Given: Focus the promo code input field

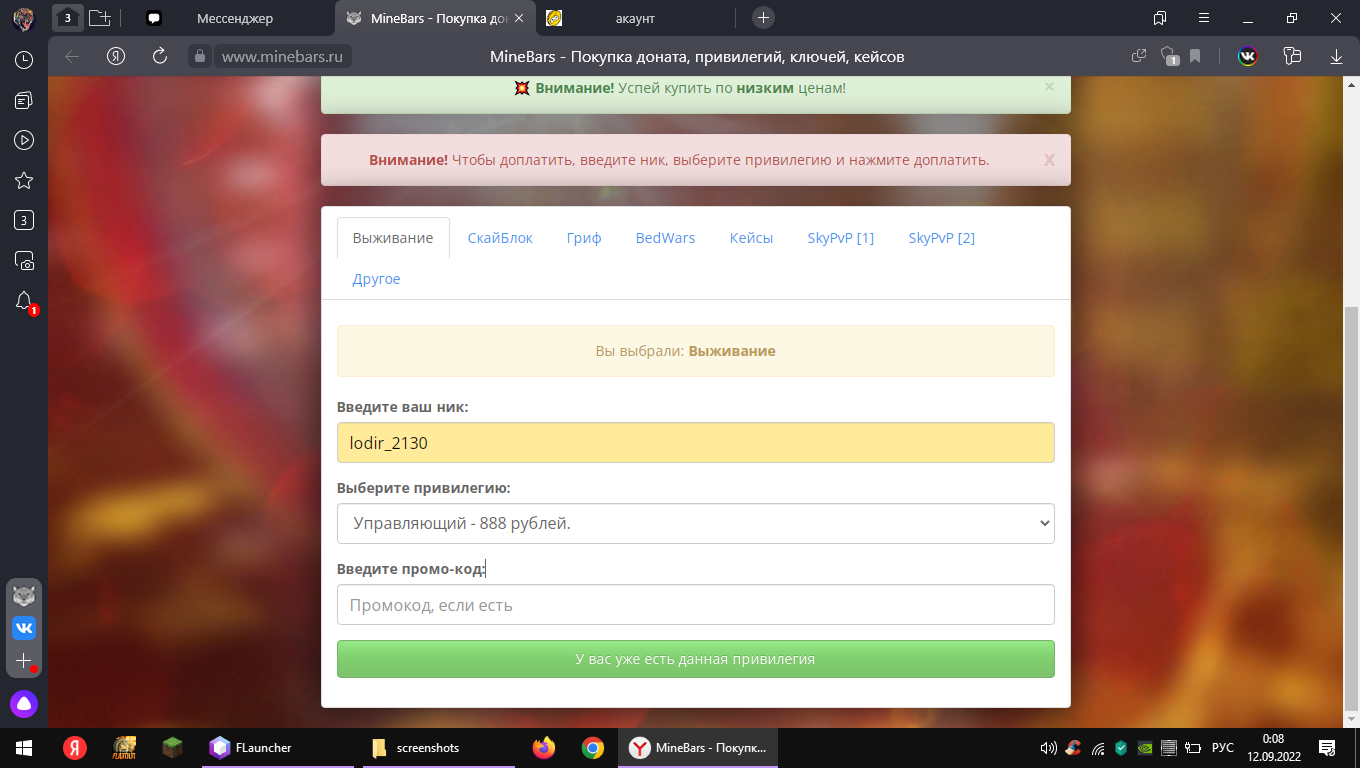Looking at the screenshot, I should (696, 605).
